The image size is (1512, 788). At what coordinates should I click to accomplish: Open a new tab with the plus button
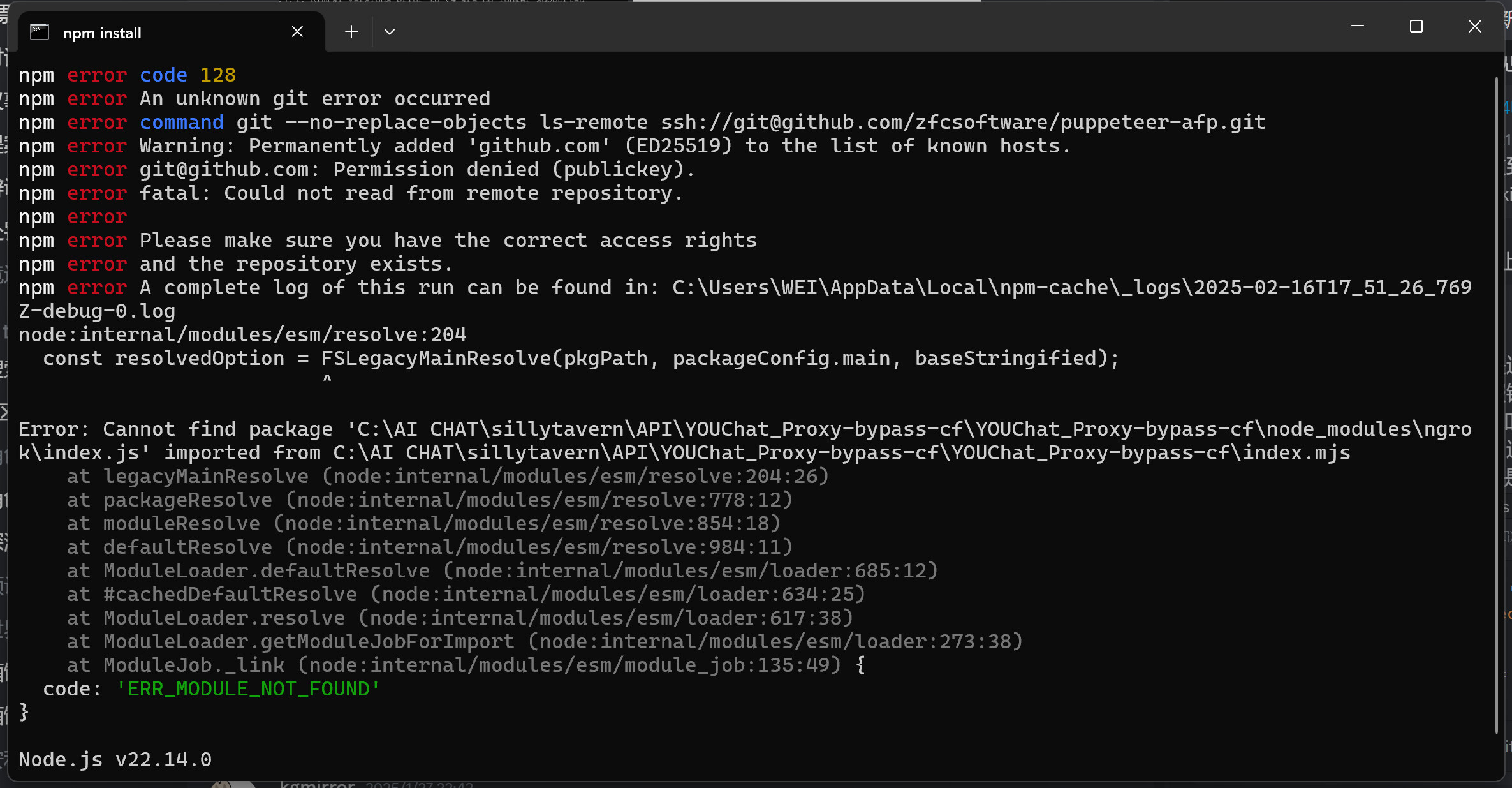351,31
